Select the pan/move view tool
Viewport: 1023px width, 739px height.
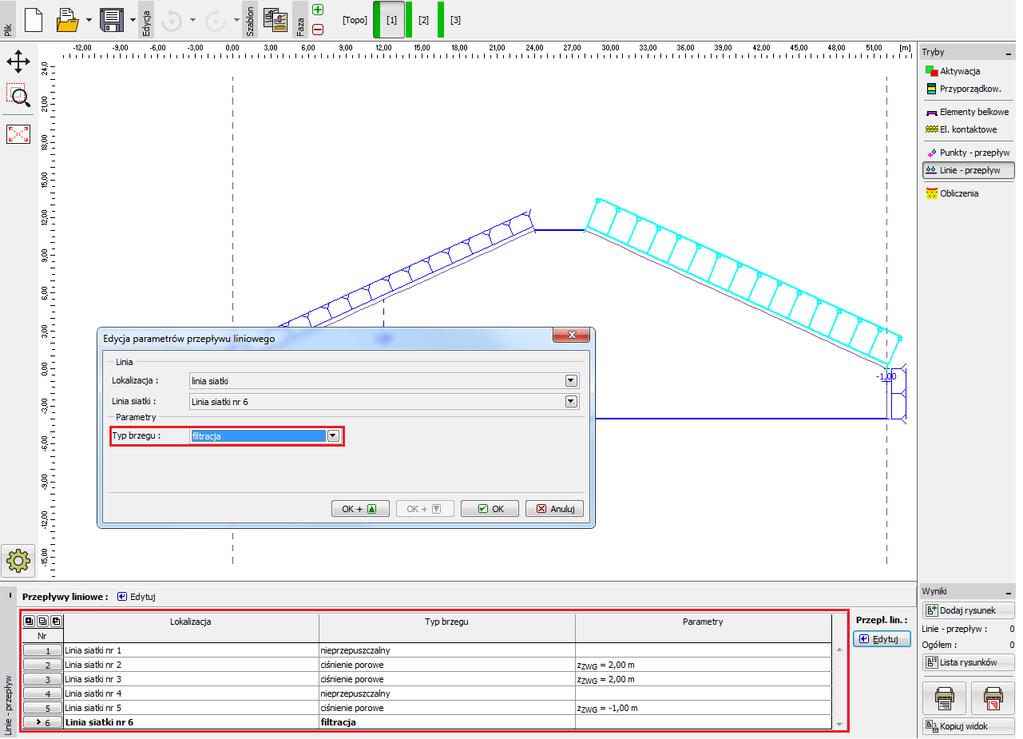click(x=18, y=61)
